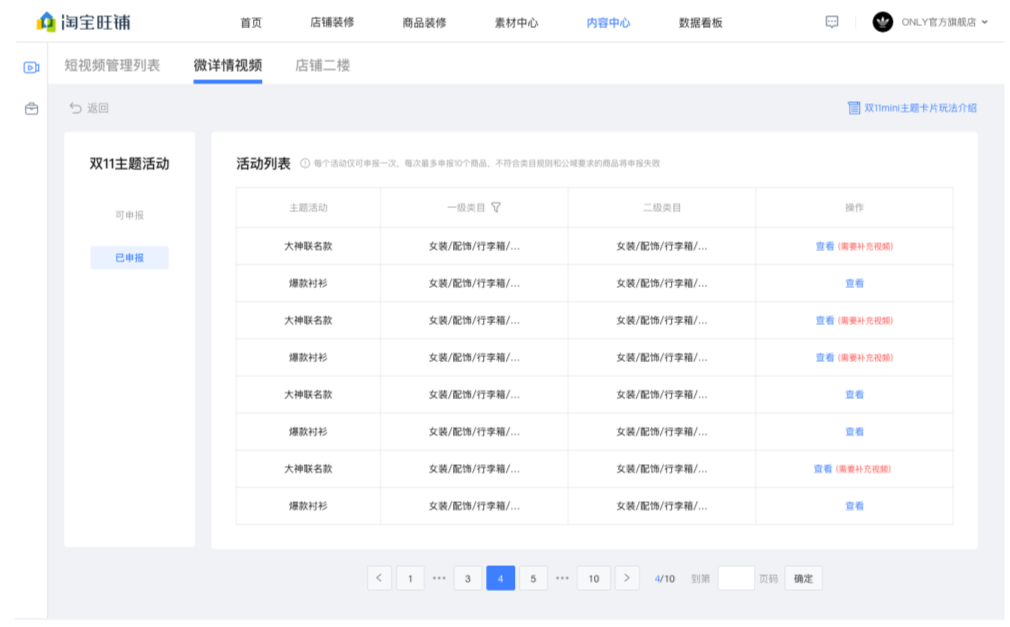Go to next page arrow
Image resolution: width=1010 pixels, height=627 pixels.
coord(627,578)
